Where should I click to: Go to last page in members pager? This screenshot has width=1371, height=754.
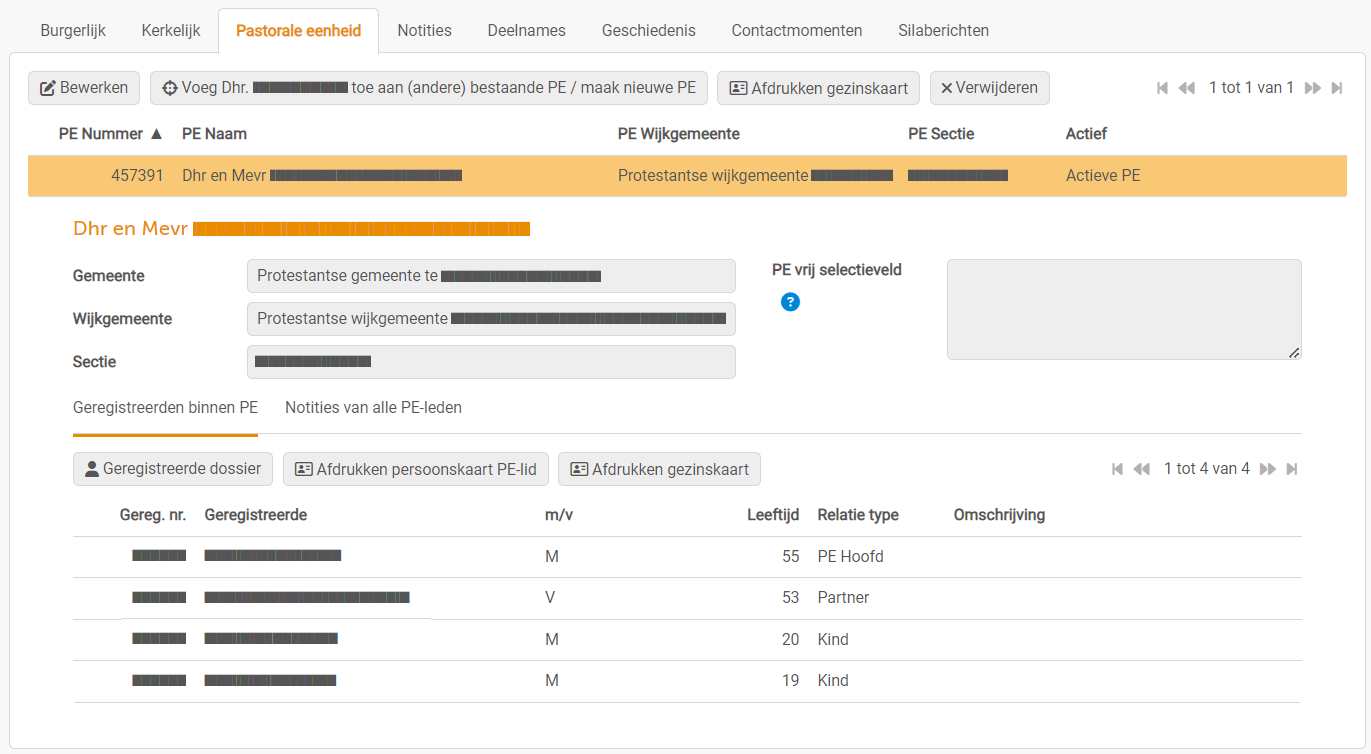pyautogui.click(x=1292, y=469)
